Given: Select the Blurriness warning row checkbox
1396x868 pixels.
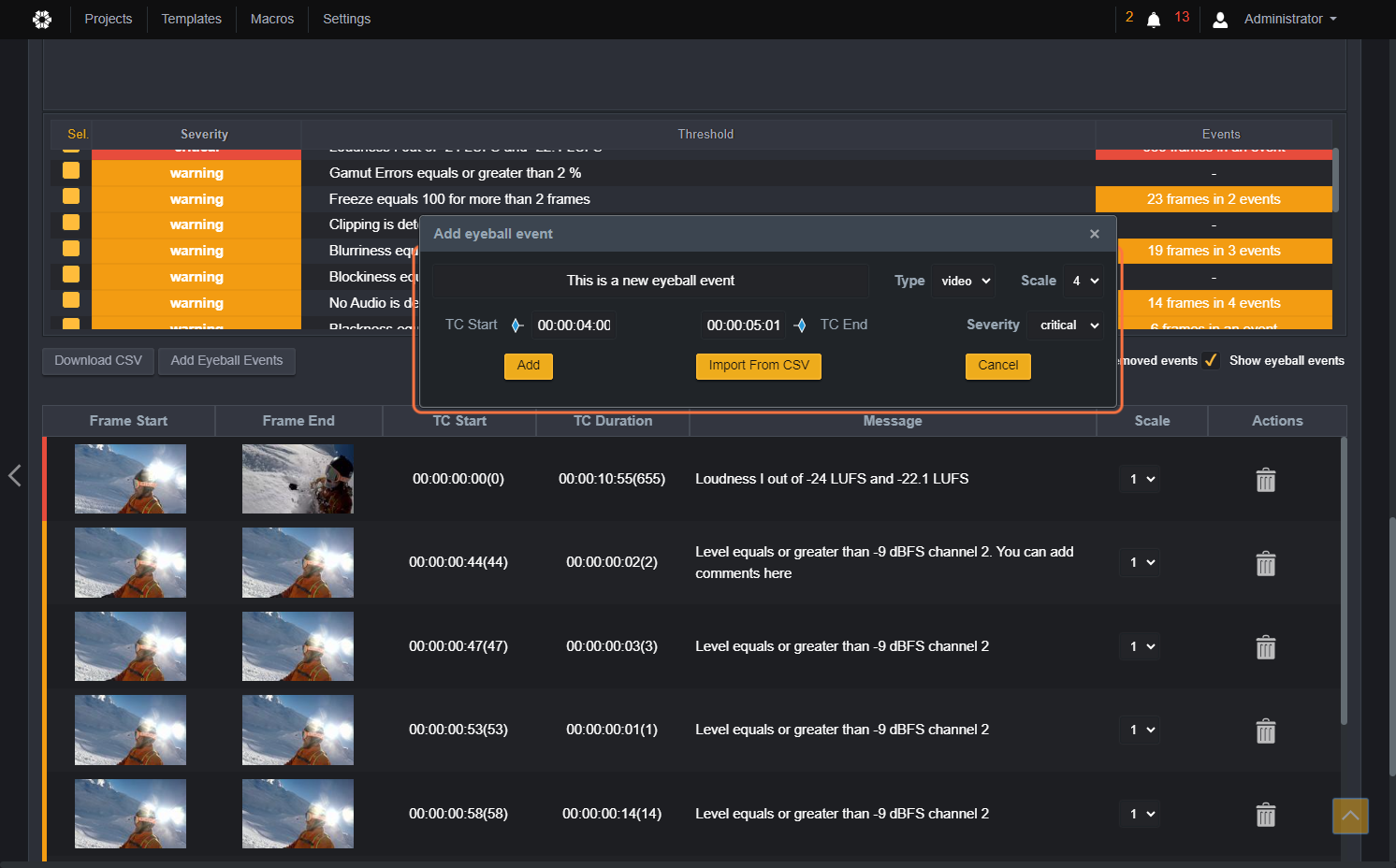Looking at the screenshot, I should coord(71,249).
